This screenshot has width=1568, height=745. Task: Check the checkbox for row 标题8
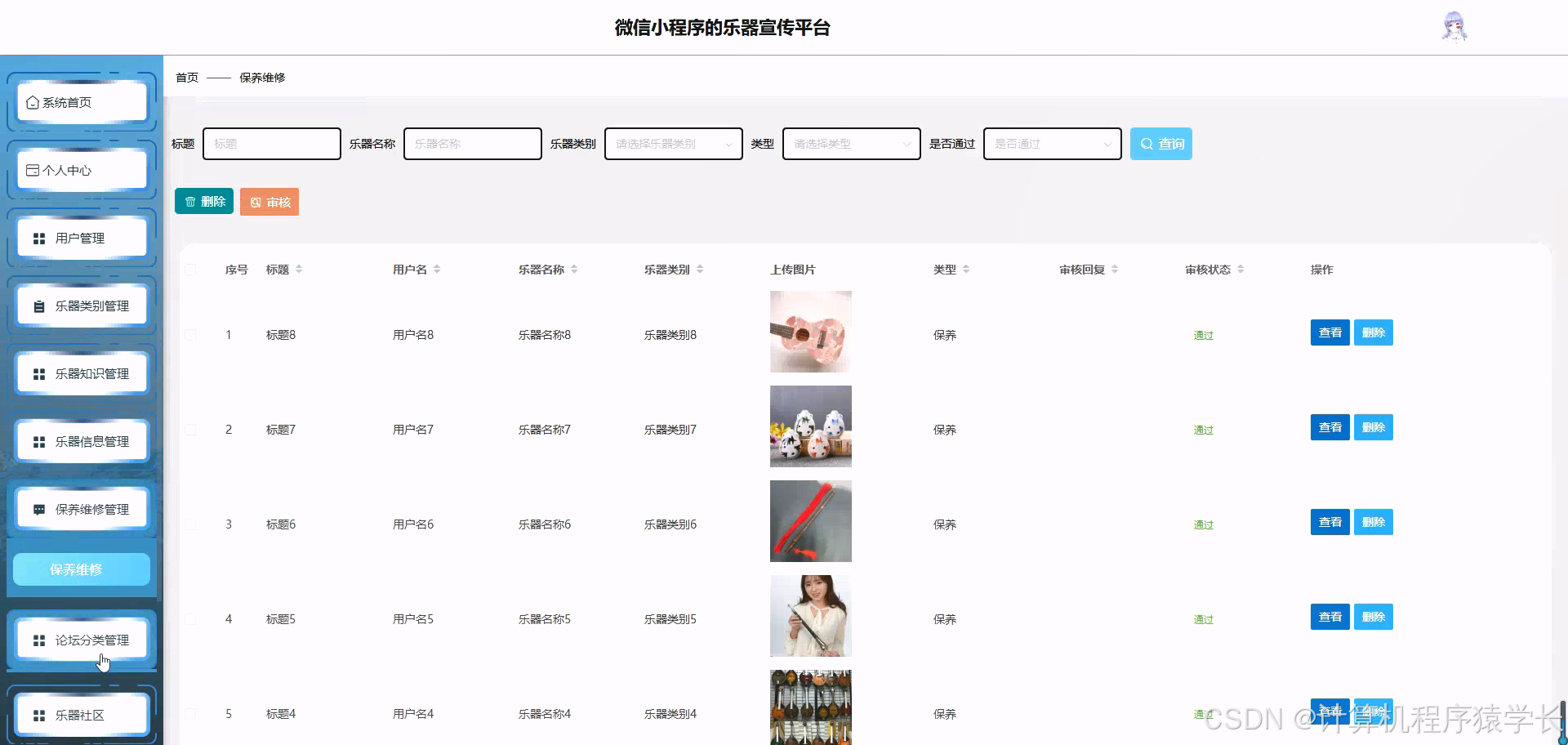pos(191,334)
